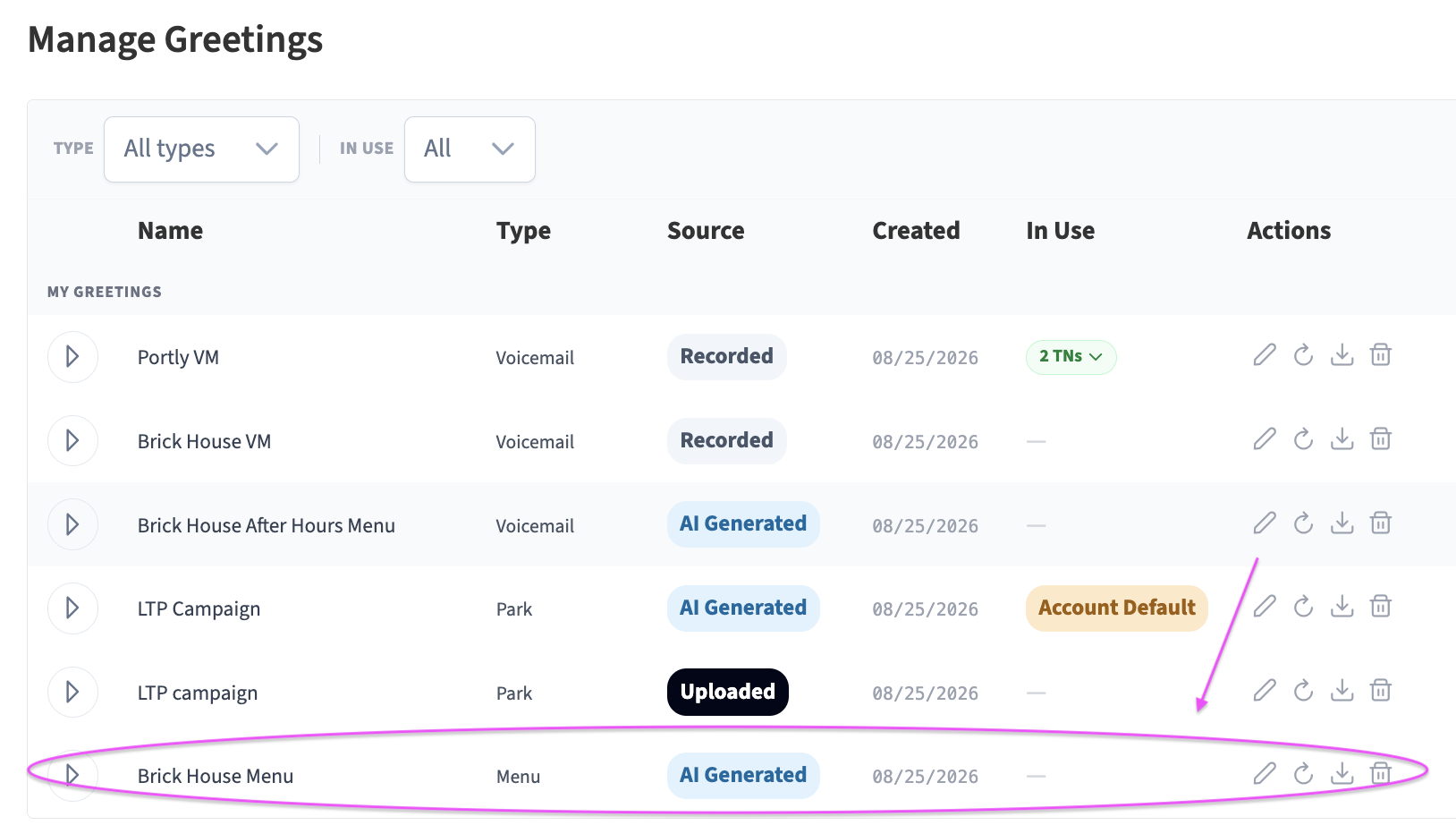Screen dimensions: 1456x825
Task: Edit the Portly VM greeting
Action: click(x=1265, y=355)
